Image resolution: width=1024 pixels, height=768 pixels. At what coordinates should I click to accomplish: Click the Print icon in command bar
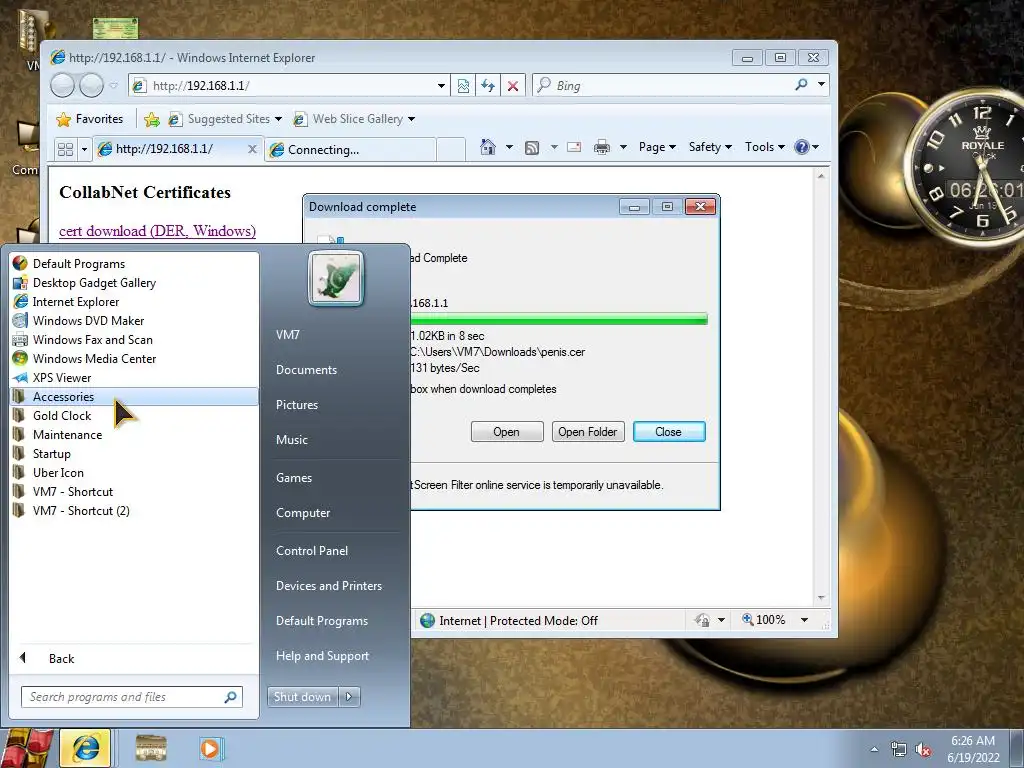click(601, 148)
